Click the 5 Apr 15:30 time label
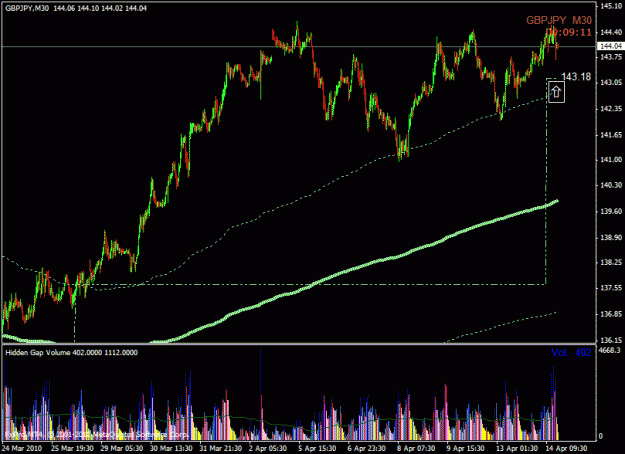625x454 pixels. pyautogui.click(x=317, y=448)
